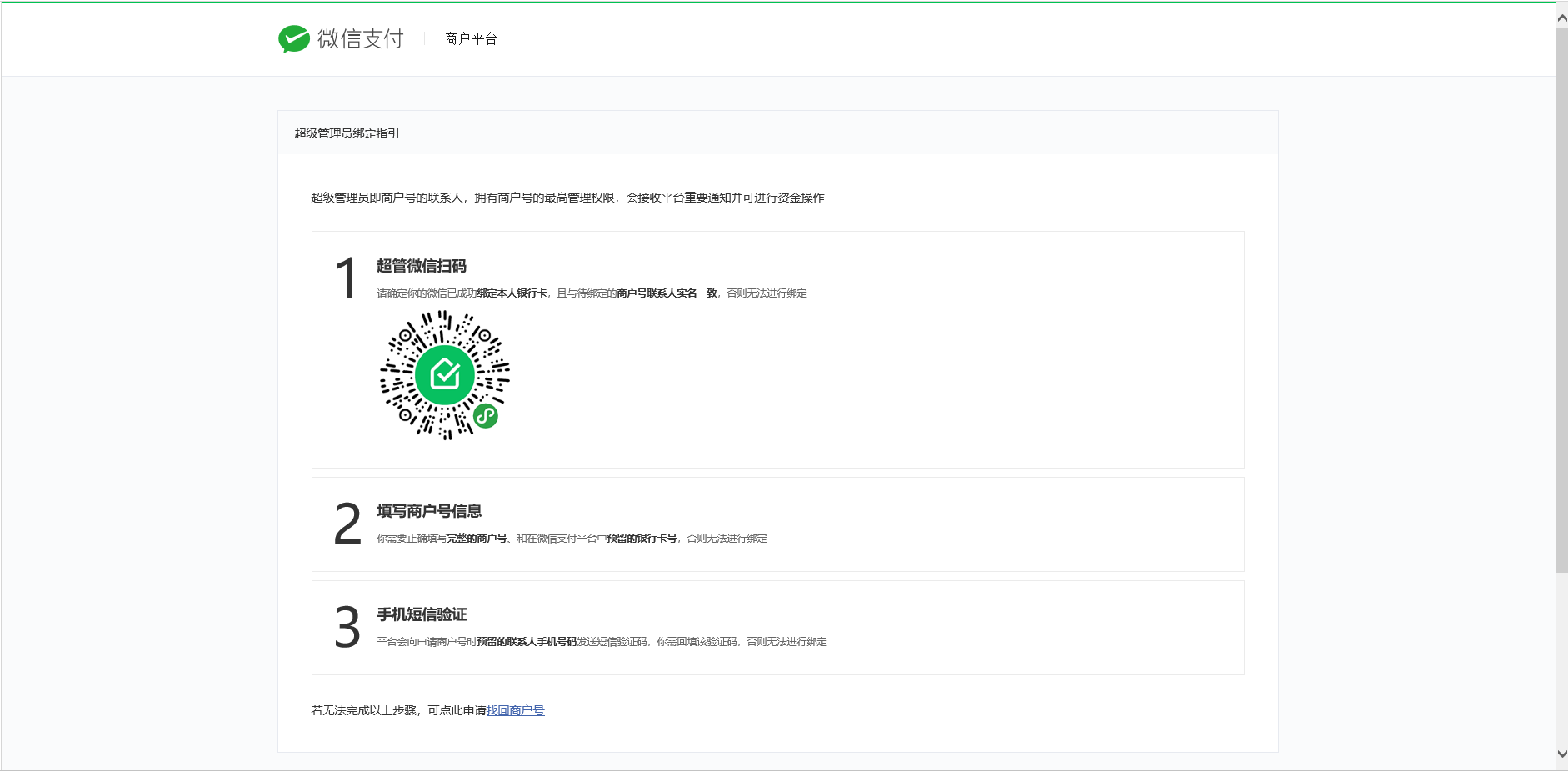Click the mini program QR code image

tap(445, 375)
